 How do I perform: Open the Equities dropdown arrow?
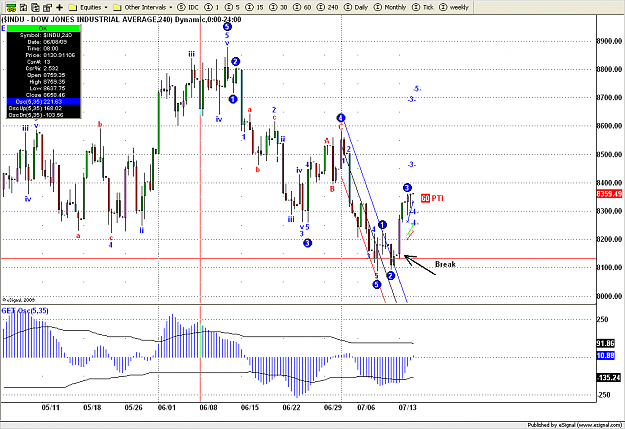tap(106, 8)
